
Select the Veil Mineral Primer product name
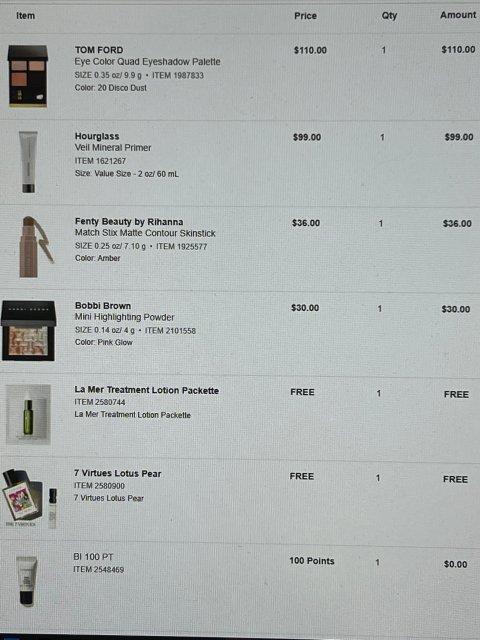tap(113, 148)
